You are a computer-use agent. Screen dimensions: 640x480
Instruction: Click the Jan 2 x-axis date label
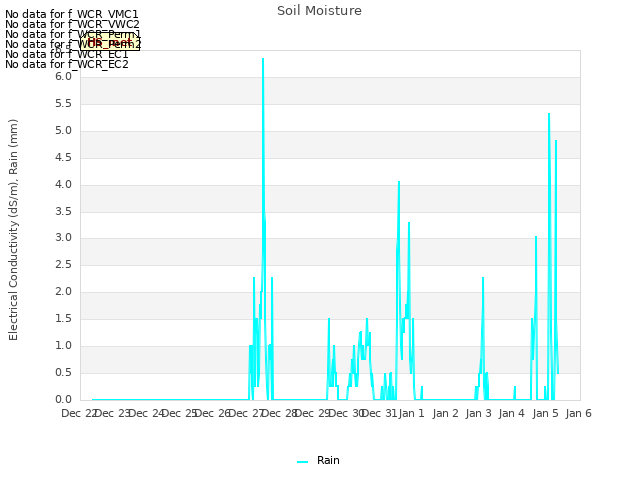point(445,413)
